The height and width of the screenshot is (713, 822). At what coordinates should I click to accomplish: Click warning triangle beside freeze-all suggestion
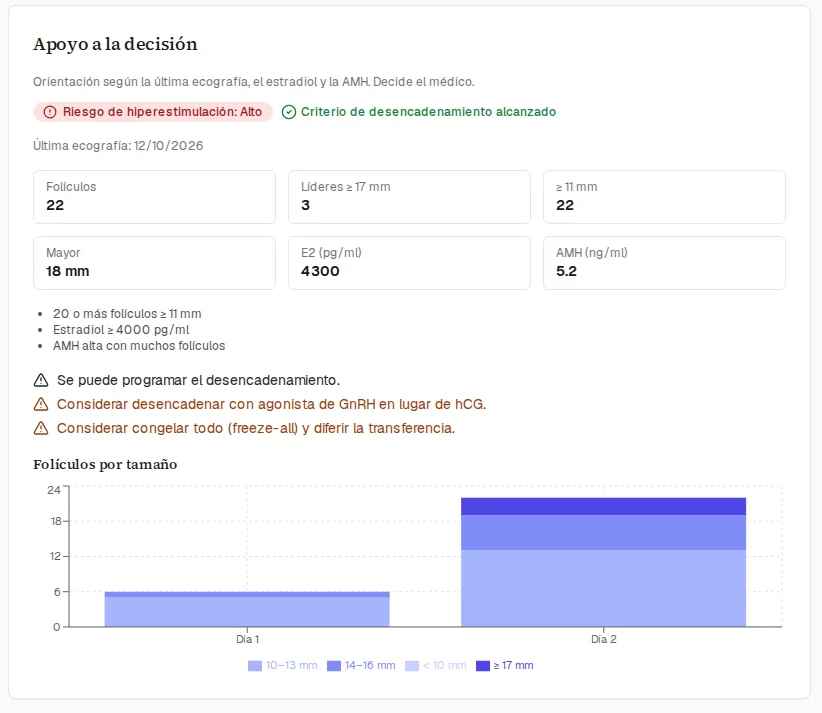(x=41, y=428)
